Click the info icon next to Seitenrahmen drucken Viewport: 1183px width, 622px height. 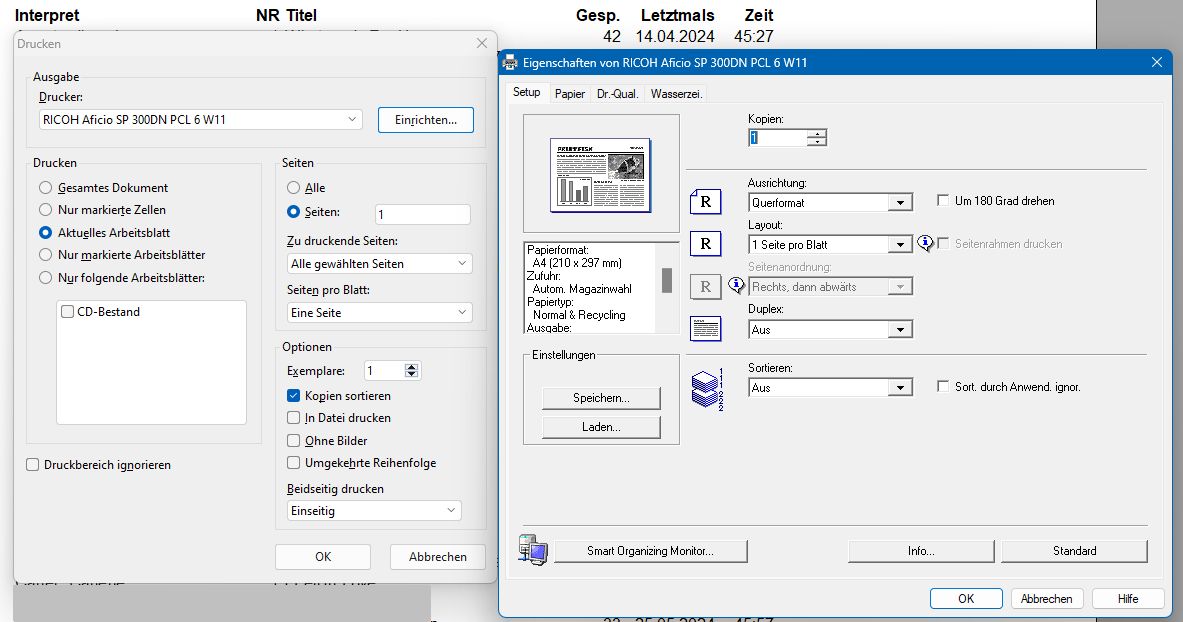(x=925, y=243)
